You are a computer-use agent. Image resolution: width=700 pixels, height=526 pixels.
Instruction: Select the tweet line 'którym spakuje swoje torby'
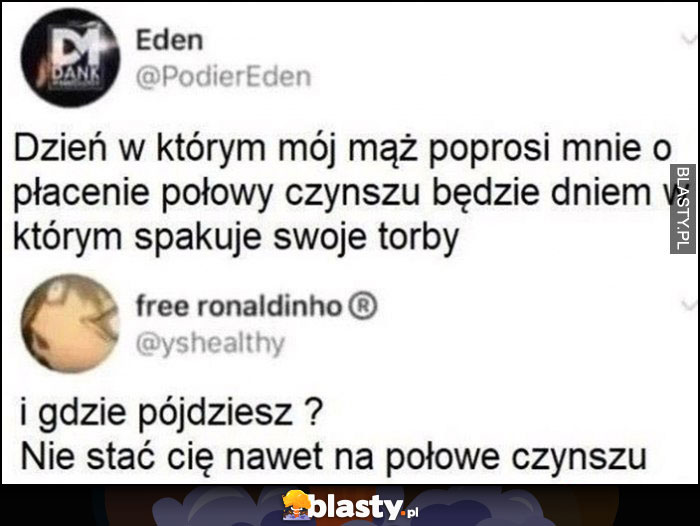coord(236,238)
